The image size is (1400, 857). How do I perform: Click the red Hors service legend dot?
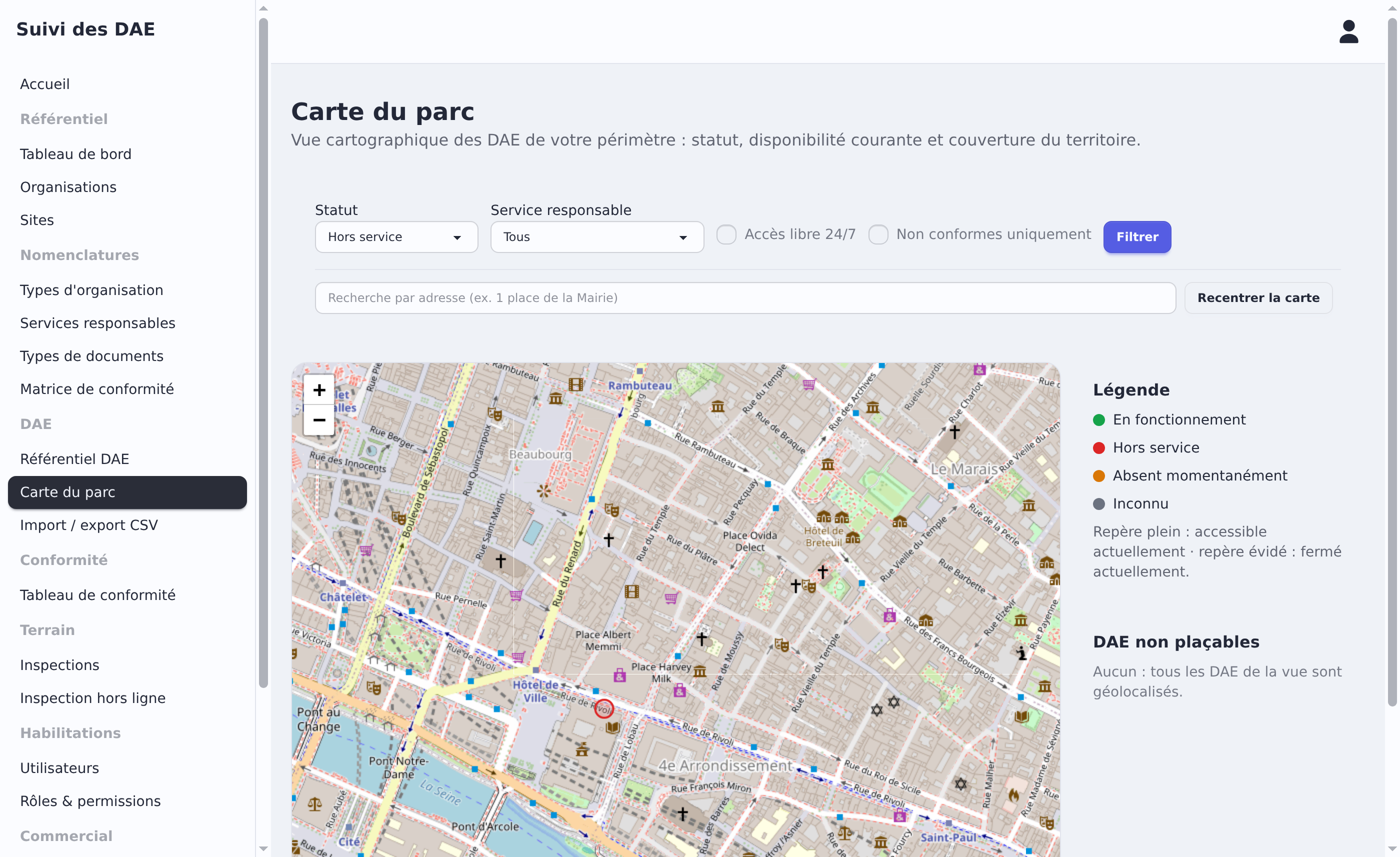point(1099,448)
